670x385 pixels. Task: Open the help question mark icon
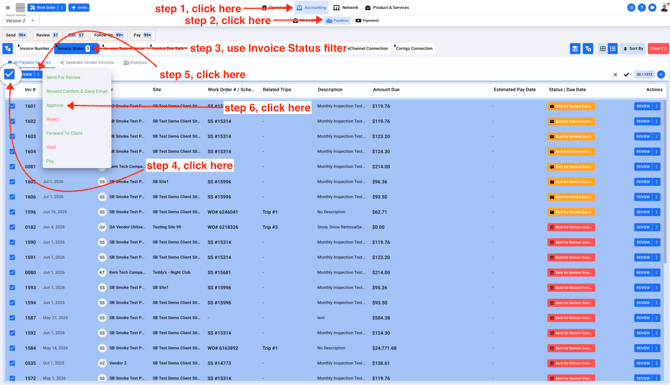coord(641,8)
